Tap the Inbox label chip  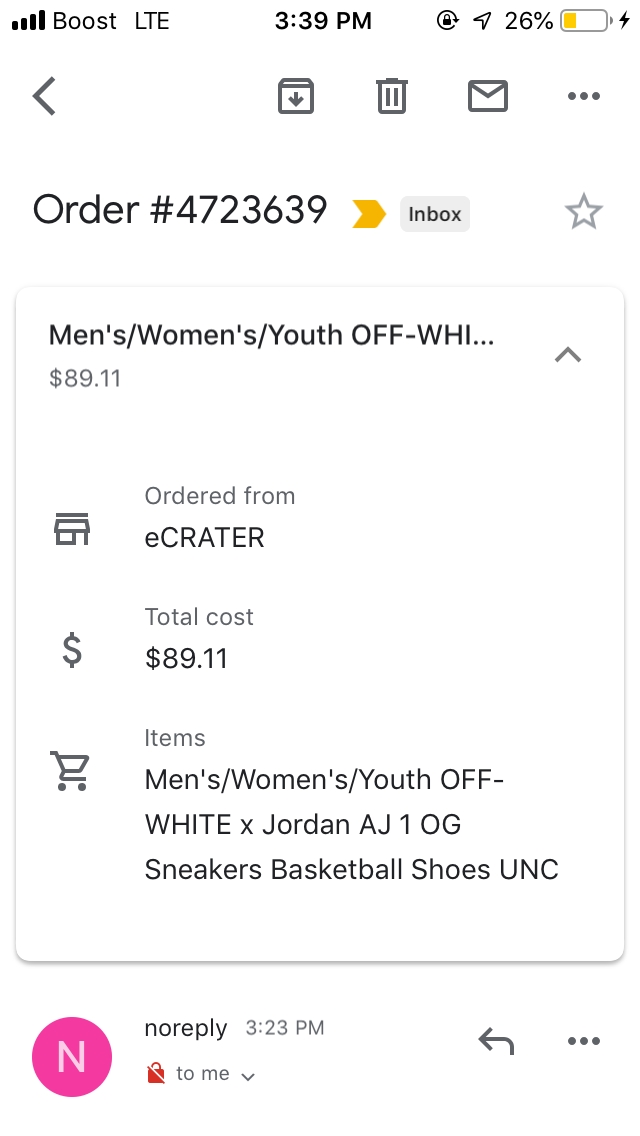pyautogui.click(x=434, y=214)
